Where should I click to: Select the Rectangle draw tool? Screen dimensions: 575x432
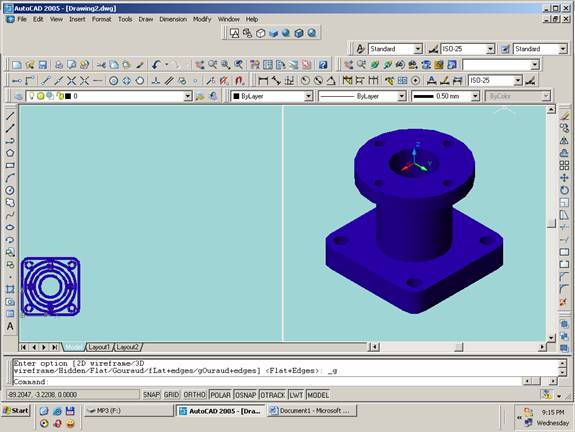10,165
